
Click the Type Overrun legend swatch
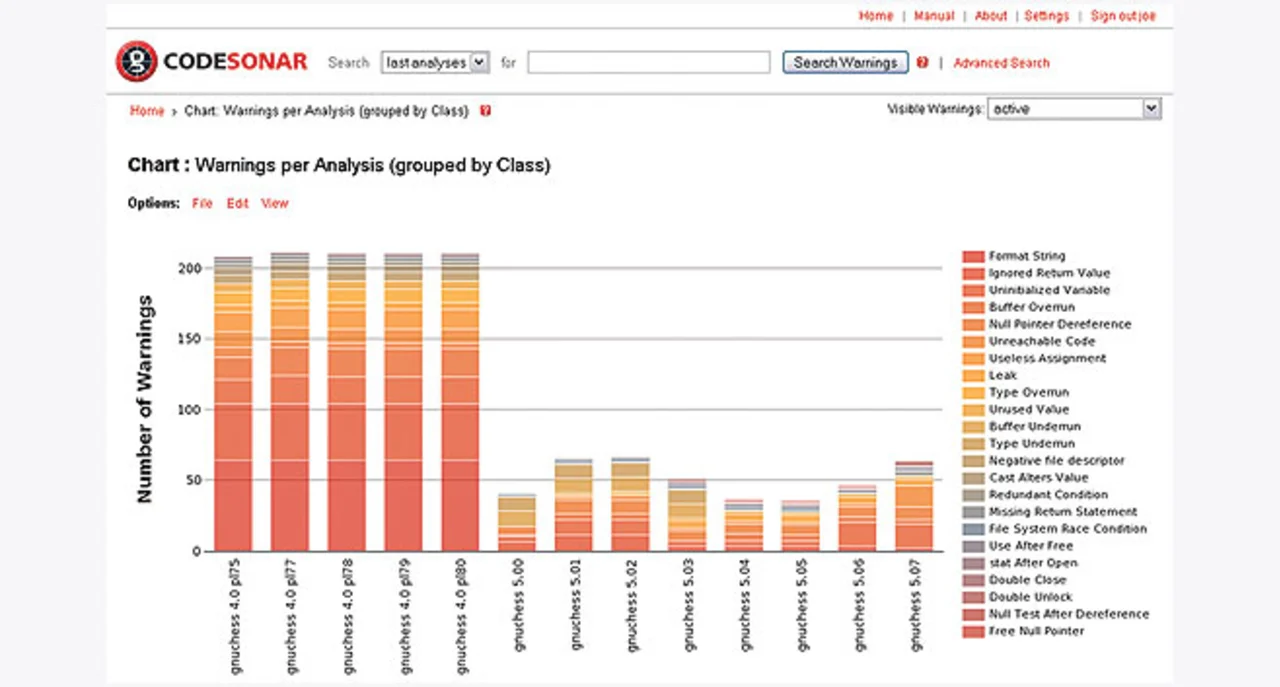pyautogui.click(x=973, y=392)
